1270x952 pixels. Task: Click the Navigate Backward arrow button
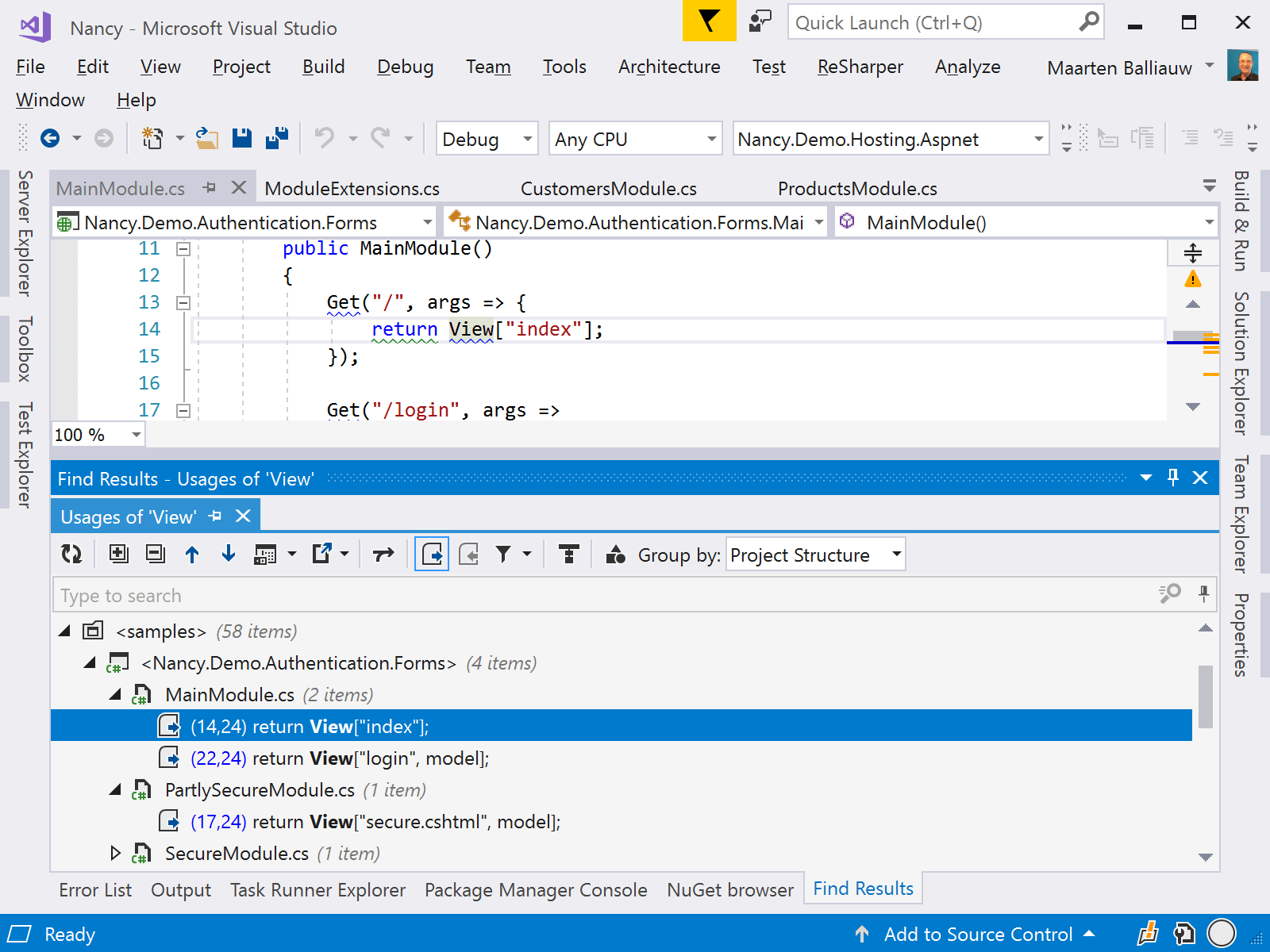(50, 139)
